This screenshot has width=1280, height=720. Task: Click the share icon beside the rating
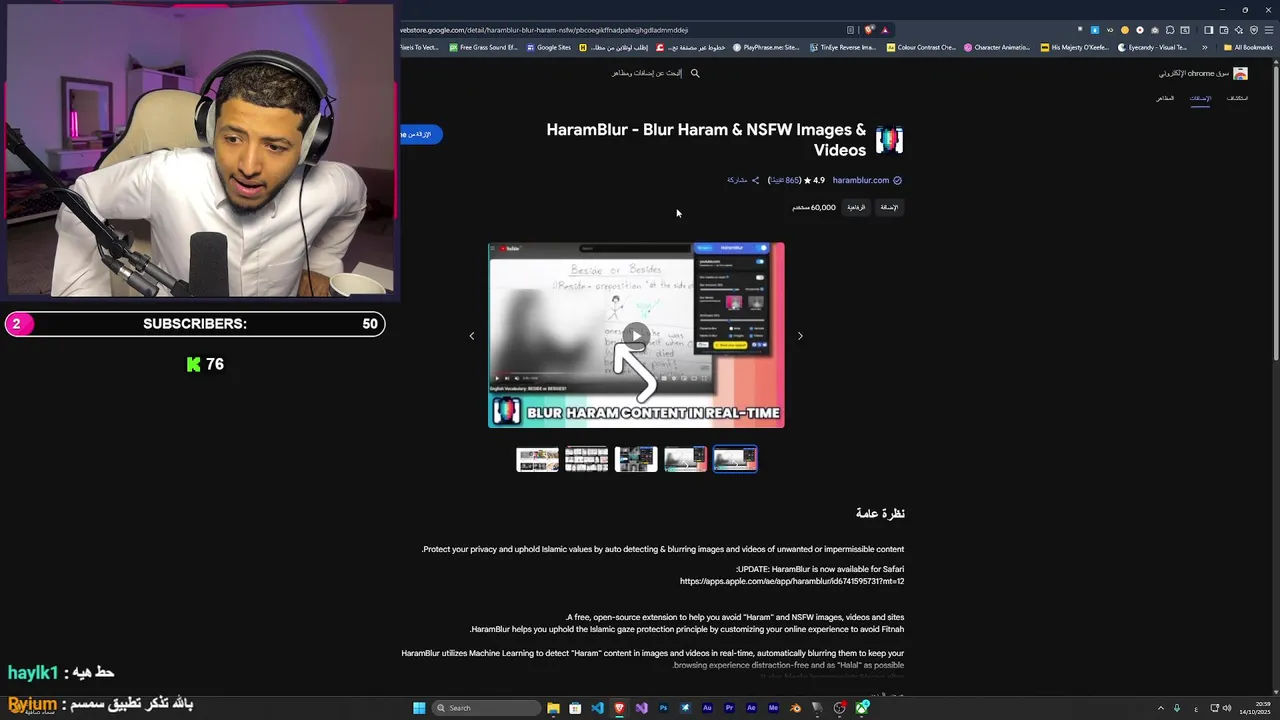click(x=755, y=180)
